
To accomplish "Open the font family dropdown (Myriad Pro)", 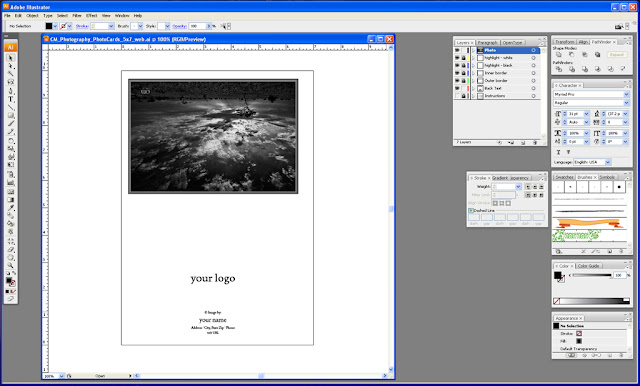I will [x=626, y=94].
